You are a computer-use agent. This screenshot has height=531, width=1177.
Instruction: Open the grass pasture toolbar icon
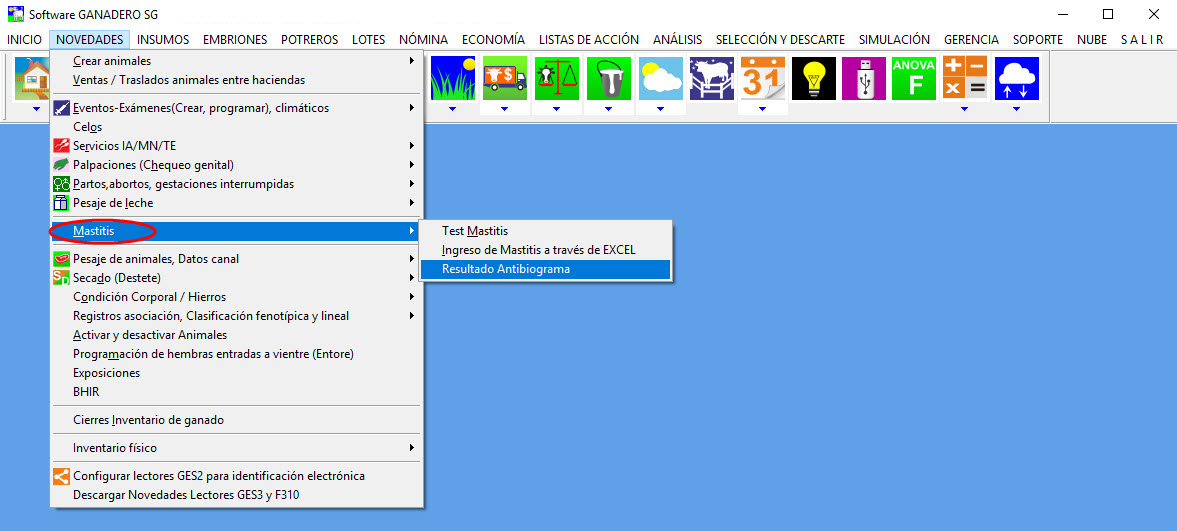point(452,78)
